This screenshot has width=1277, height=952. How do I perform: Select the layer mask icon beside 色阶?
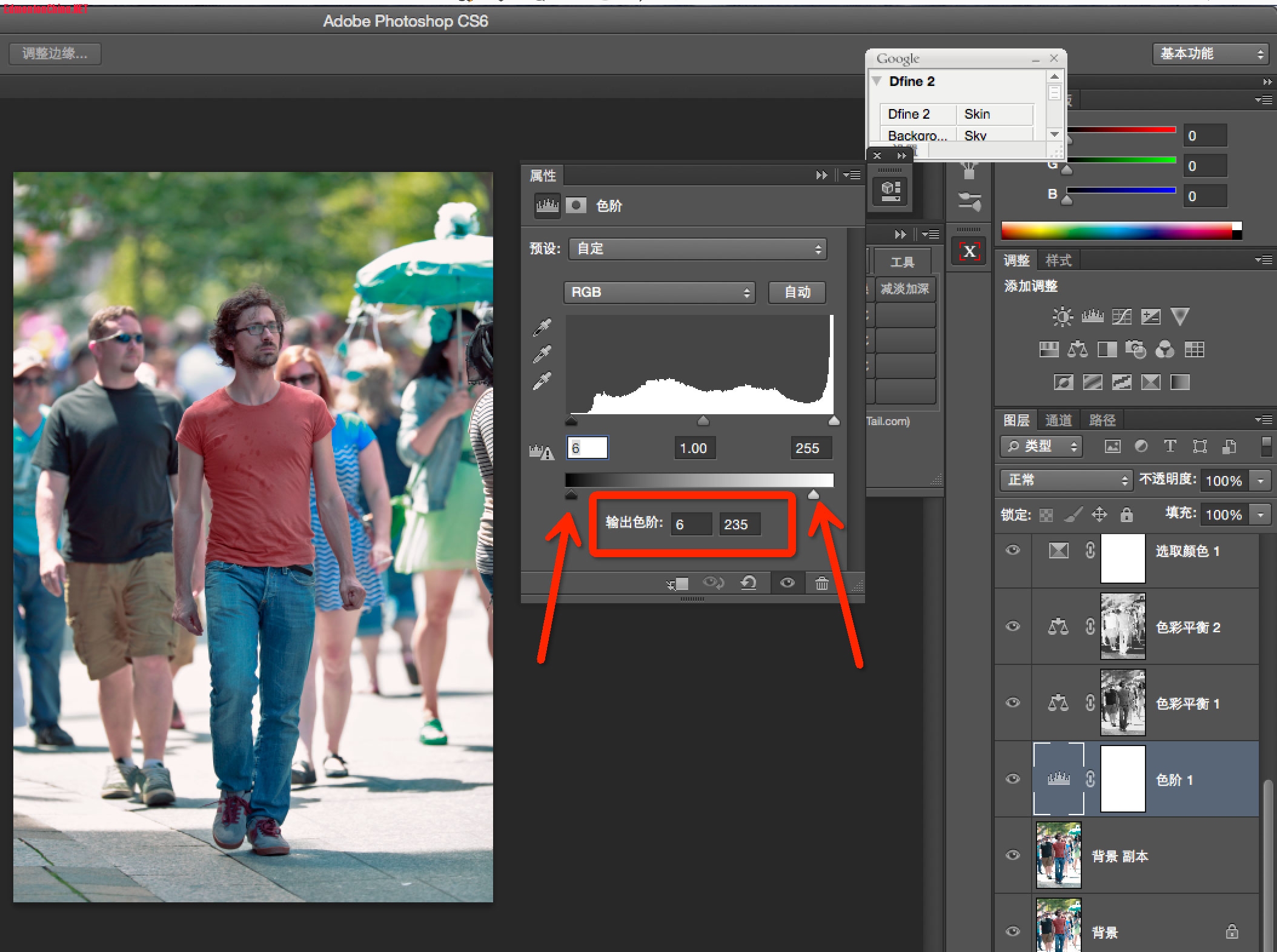pos(576,205)
